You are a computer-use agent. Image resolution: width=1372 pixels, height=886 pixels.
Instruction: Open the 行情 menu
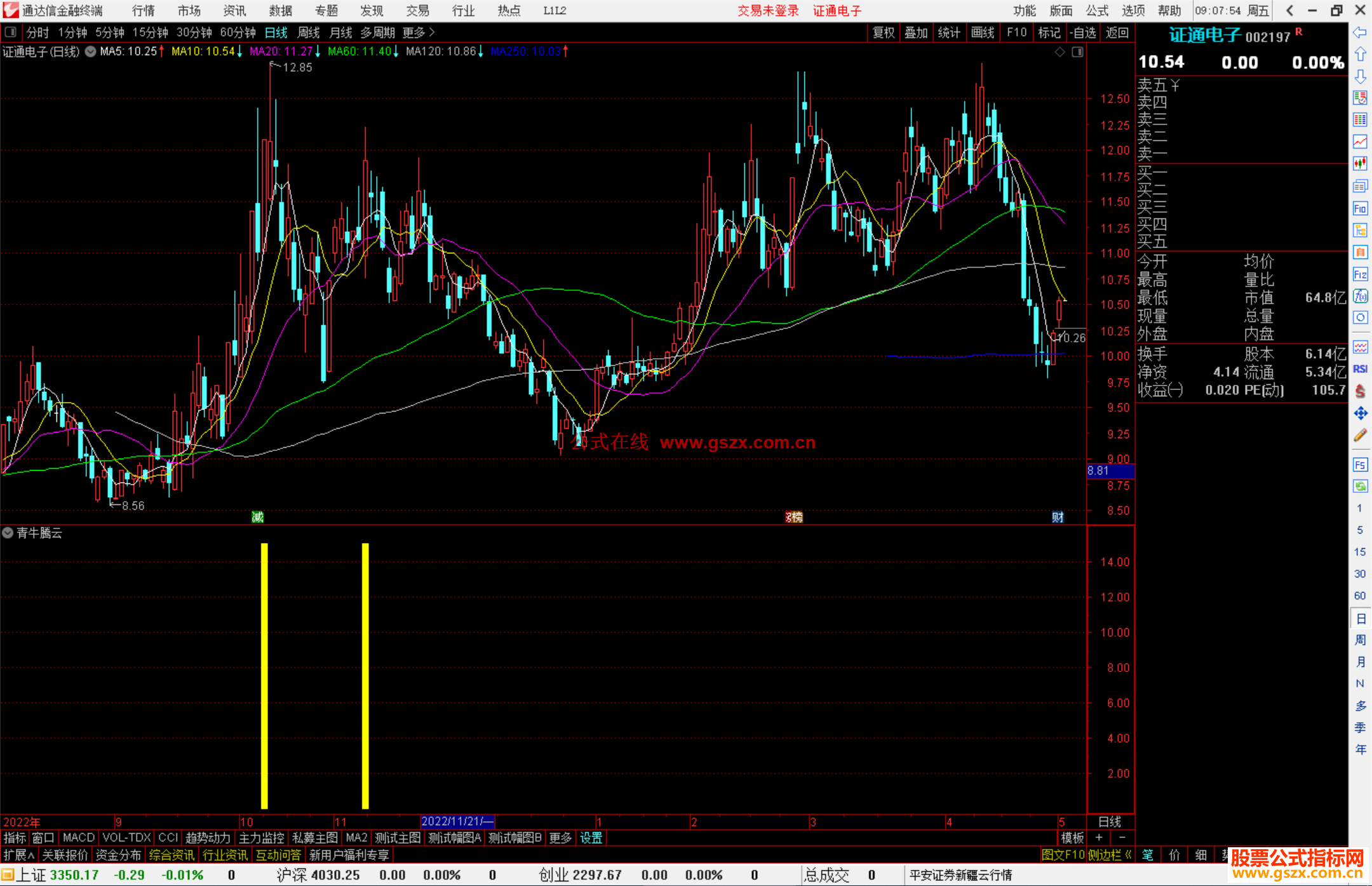pyautogui.click(x=143, y=10)
